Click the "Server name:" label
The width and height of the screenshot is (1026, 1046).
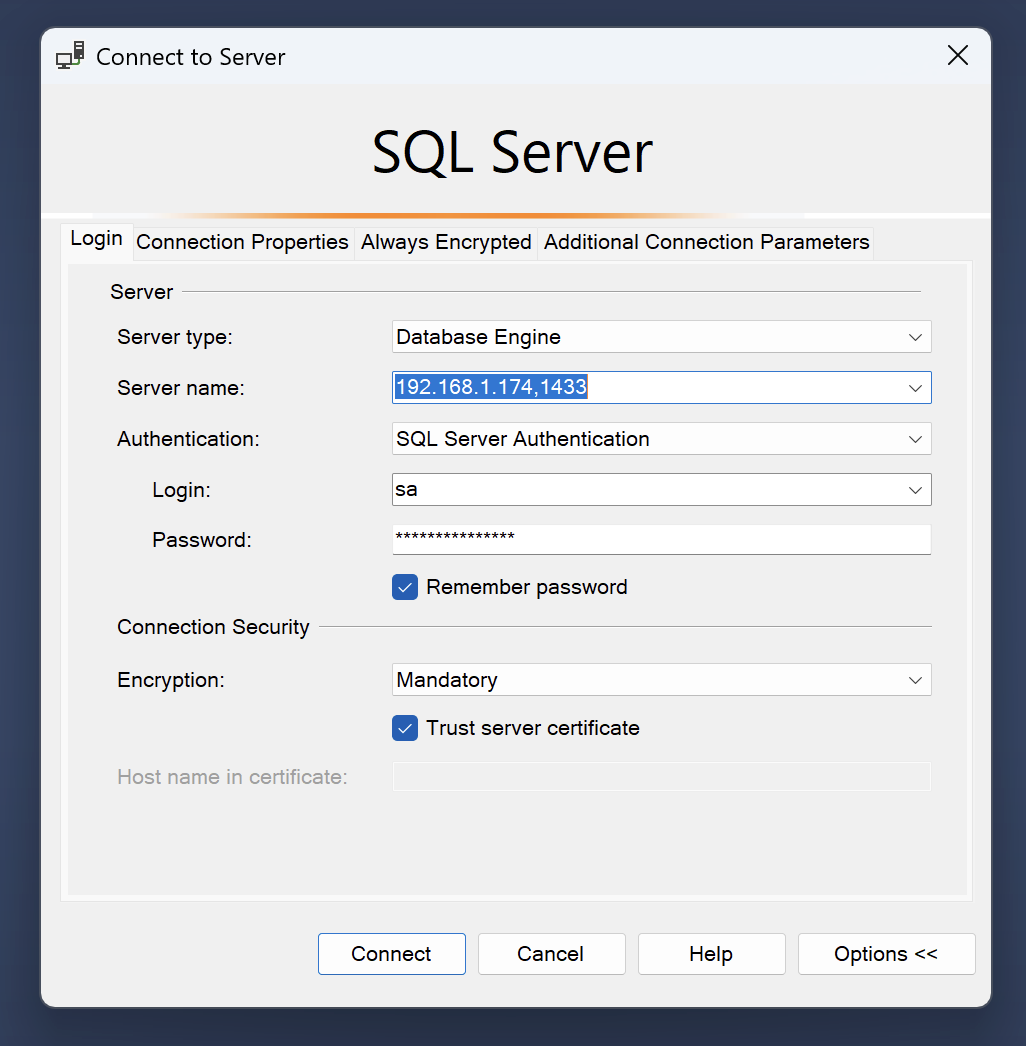tap(181, 388)
